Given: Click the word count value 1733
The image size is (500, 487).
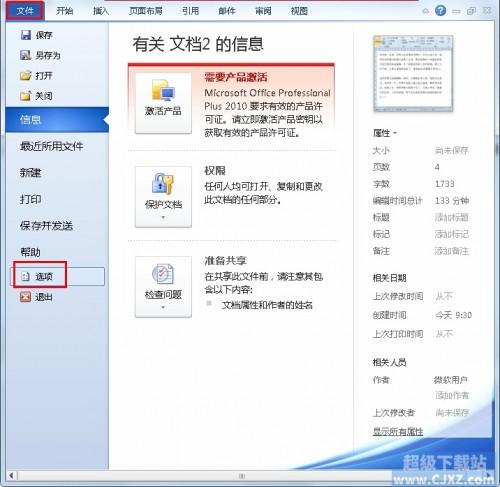Looking at the screenshot, I should coord(445,184).
